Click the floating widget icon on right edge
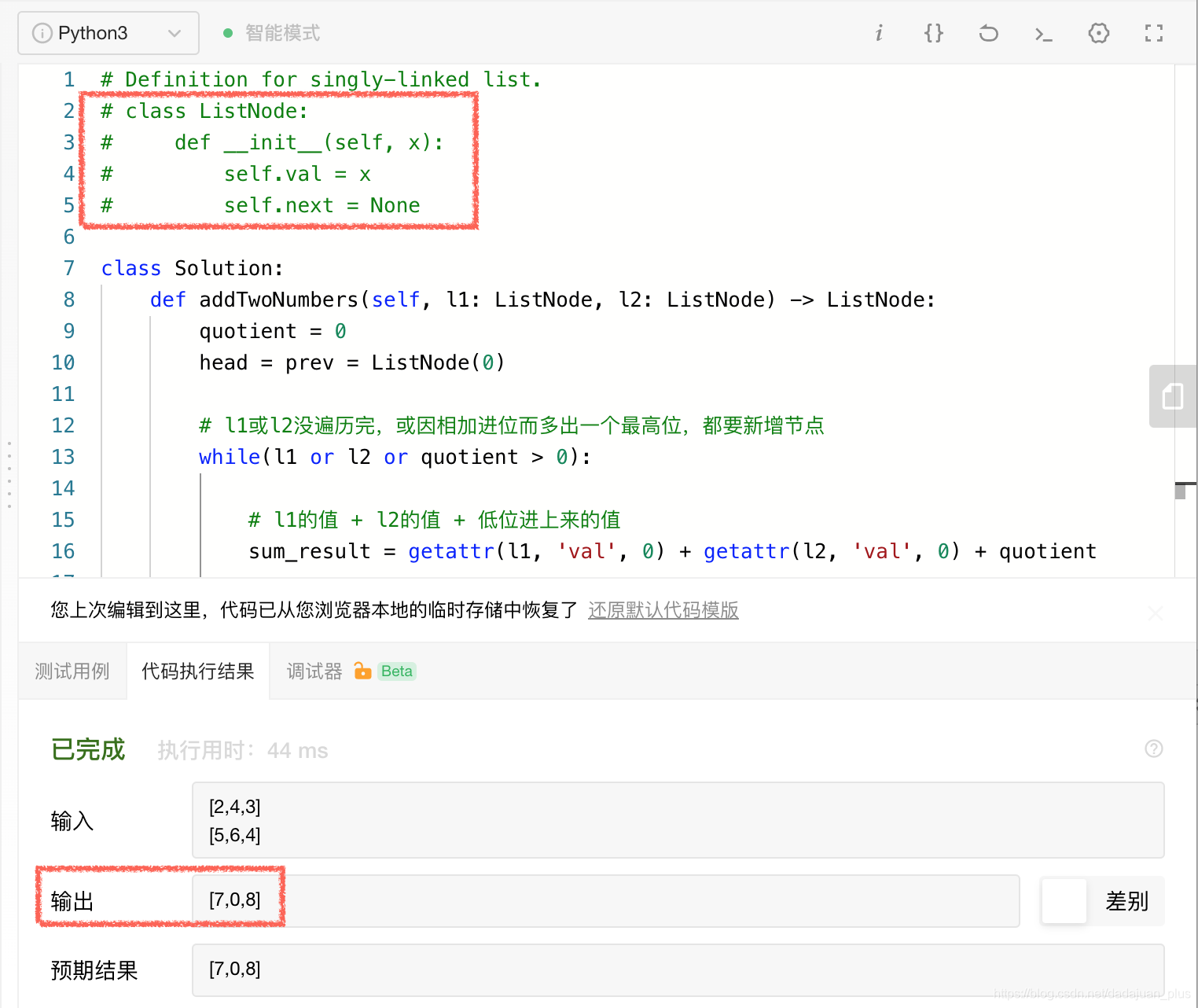 pos(1173,396)
